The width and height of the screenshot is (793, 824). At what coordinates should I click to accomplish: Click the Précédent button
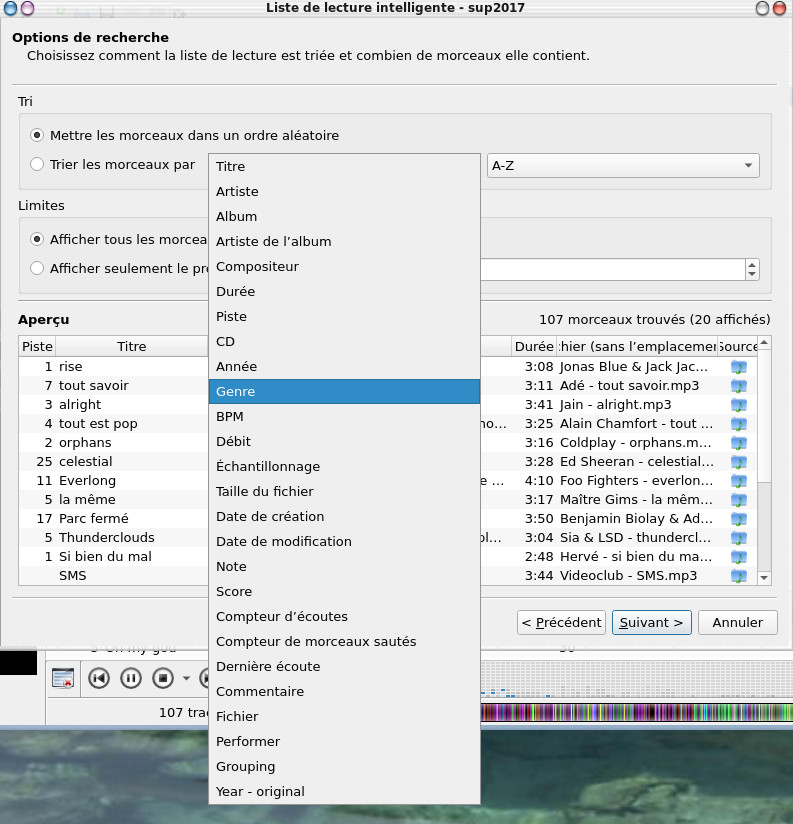coord(561,622)
